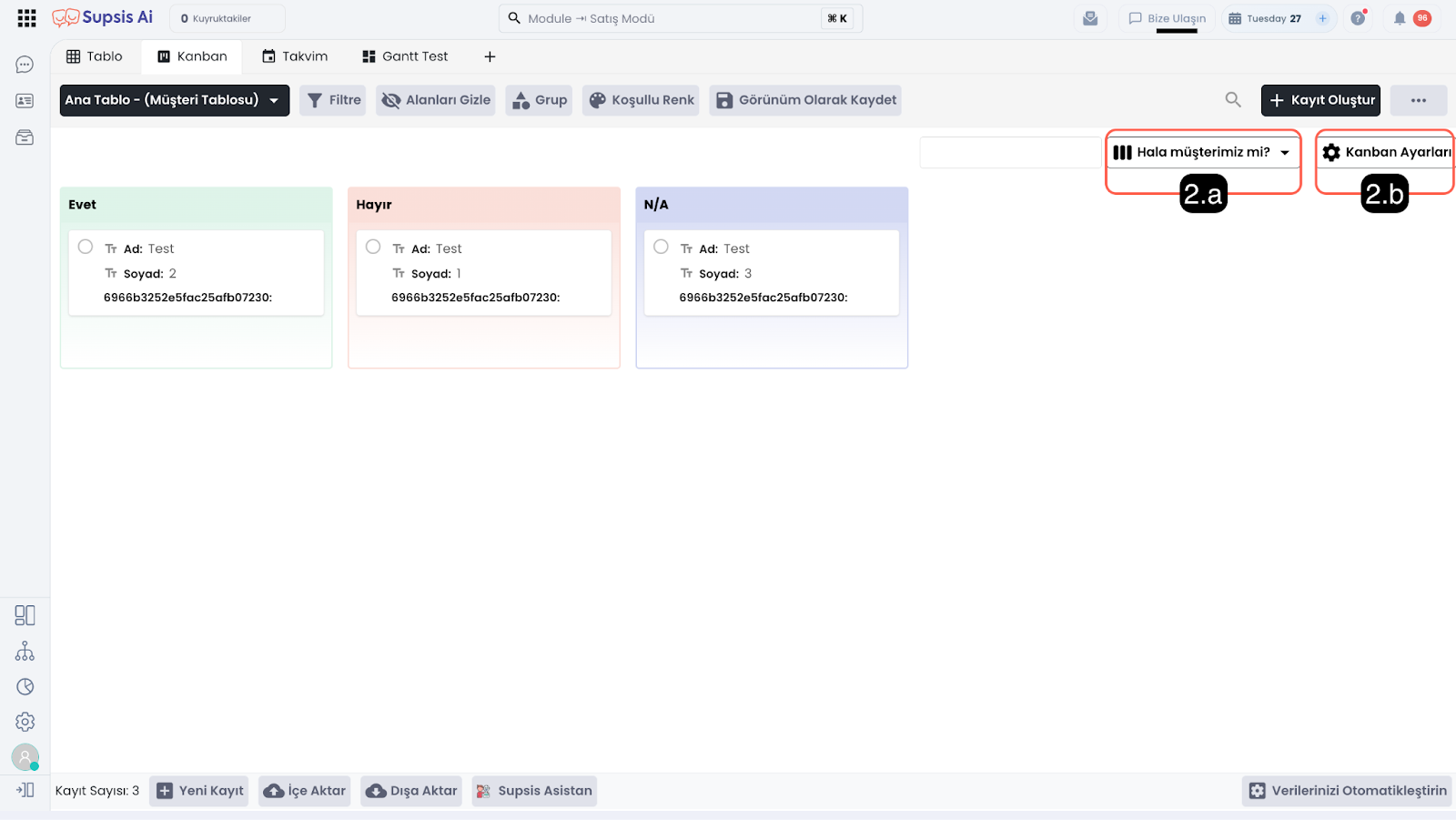Select the radio button on Hayır card
The image size is (1456, 820).
[373, 247]
